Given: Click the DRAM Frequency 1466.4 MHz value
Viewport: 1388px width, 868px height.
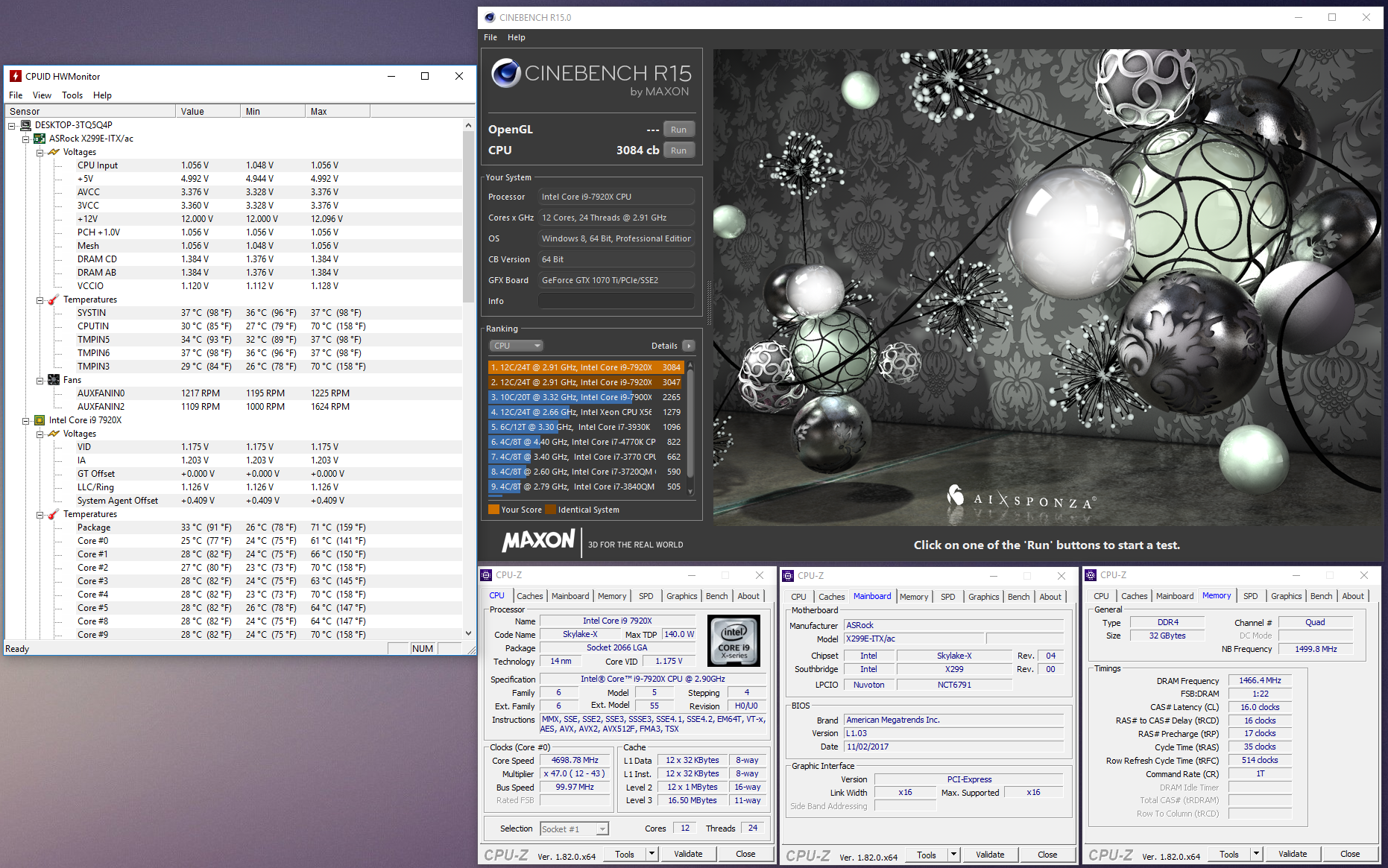Looking at the screenshot, I should tap(1260, 680).
